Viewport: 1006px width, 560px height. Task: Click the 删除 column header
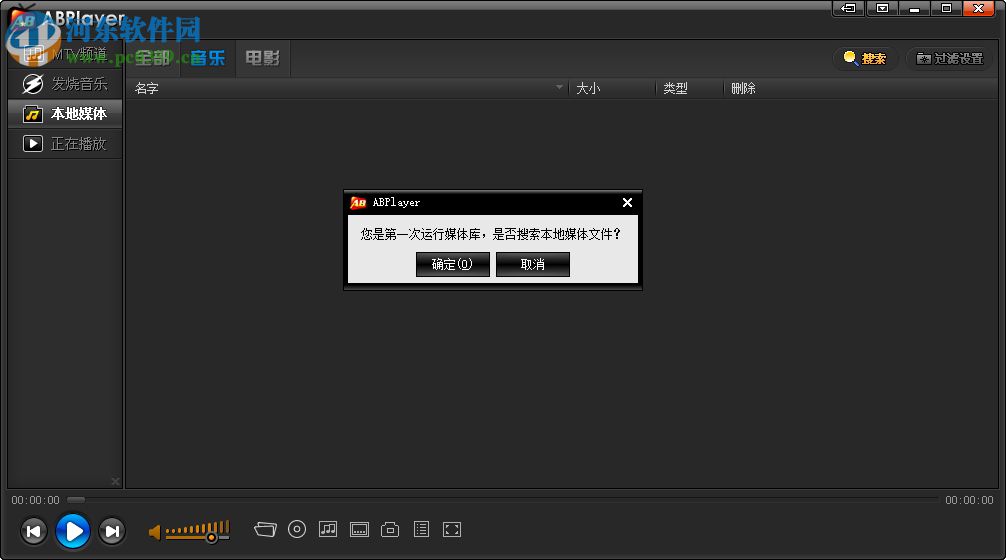(x=743, y=89)
